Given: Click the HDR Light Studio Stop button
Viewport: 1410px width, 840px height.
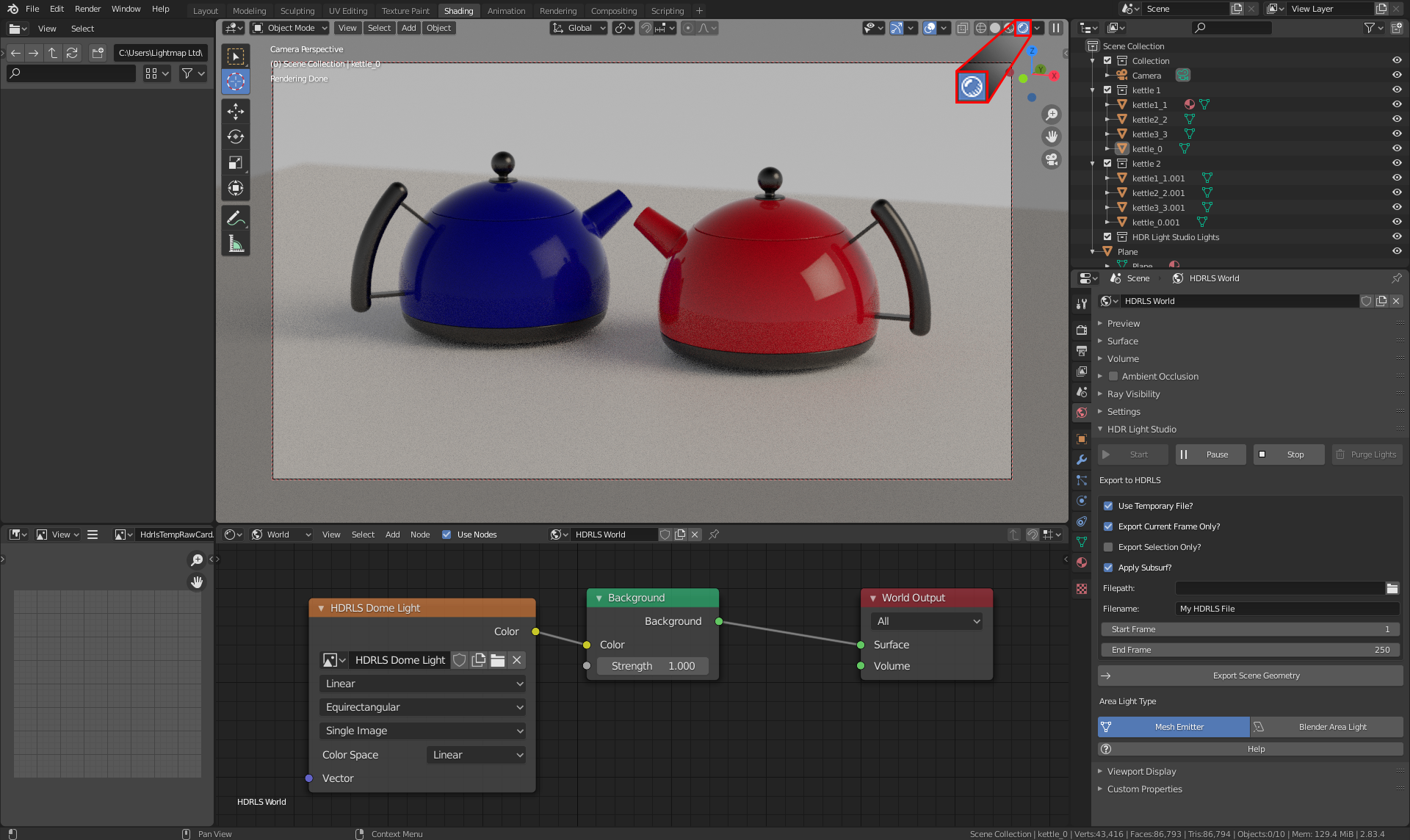Looking at the screenshot, I should [x=1289, y=455].
